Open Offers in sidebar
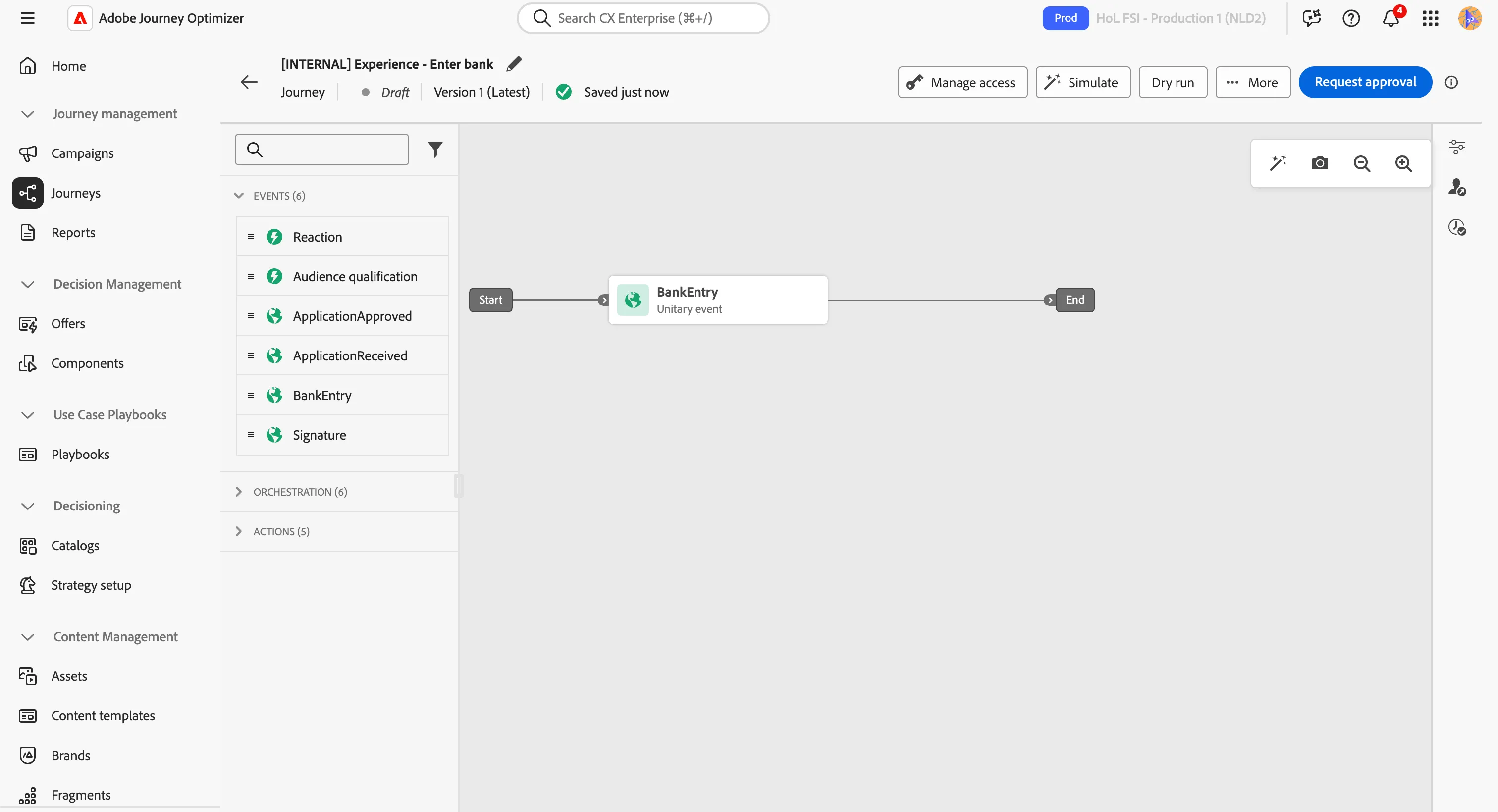This screenshot has height=812, width=1498. [x=68, y=324]
